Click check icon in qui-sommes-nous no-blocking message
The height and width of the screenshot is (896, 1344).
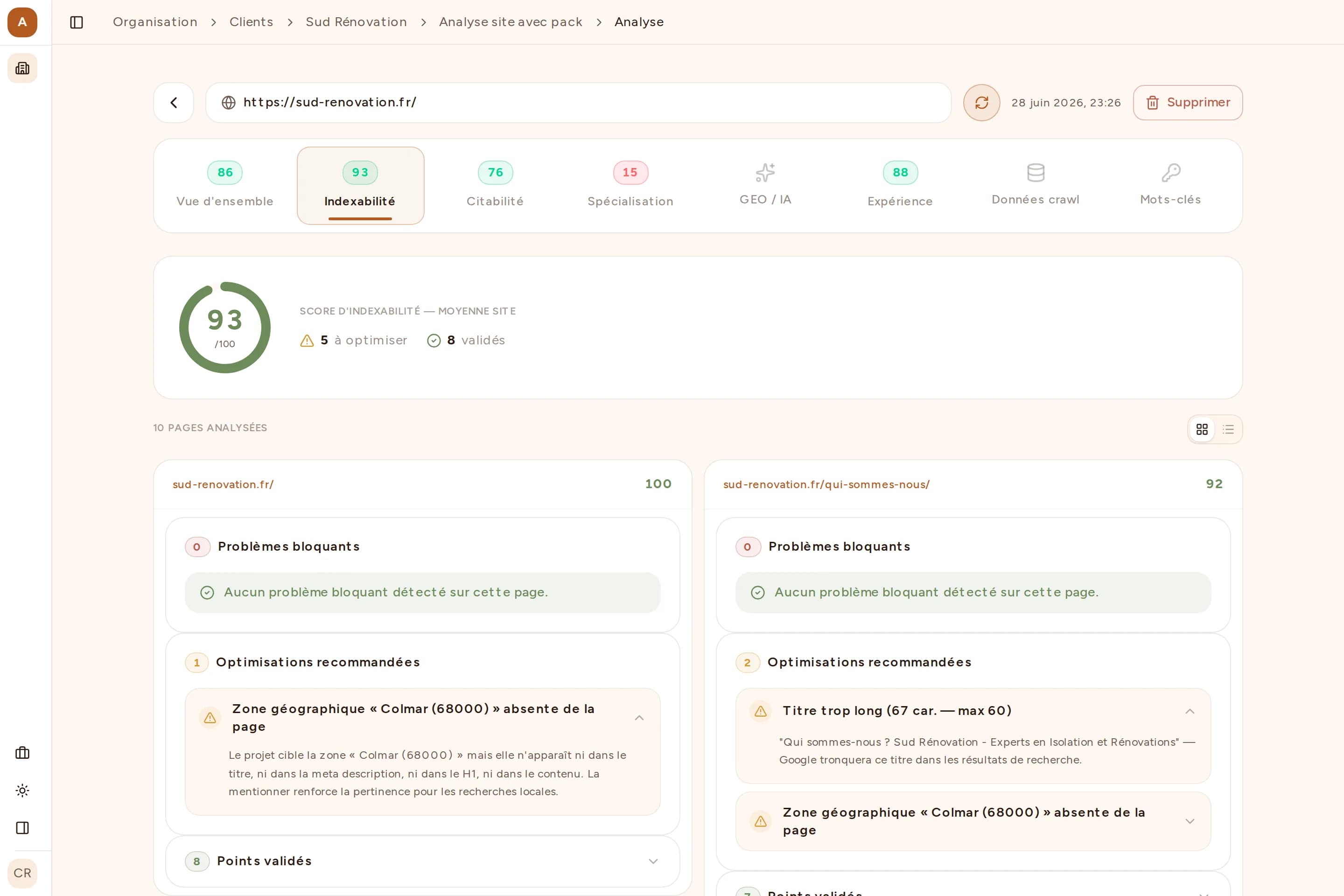(758, 593)
